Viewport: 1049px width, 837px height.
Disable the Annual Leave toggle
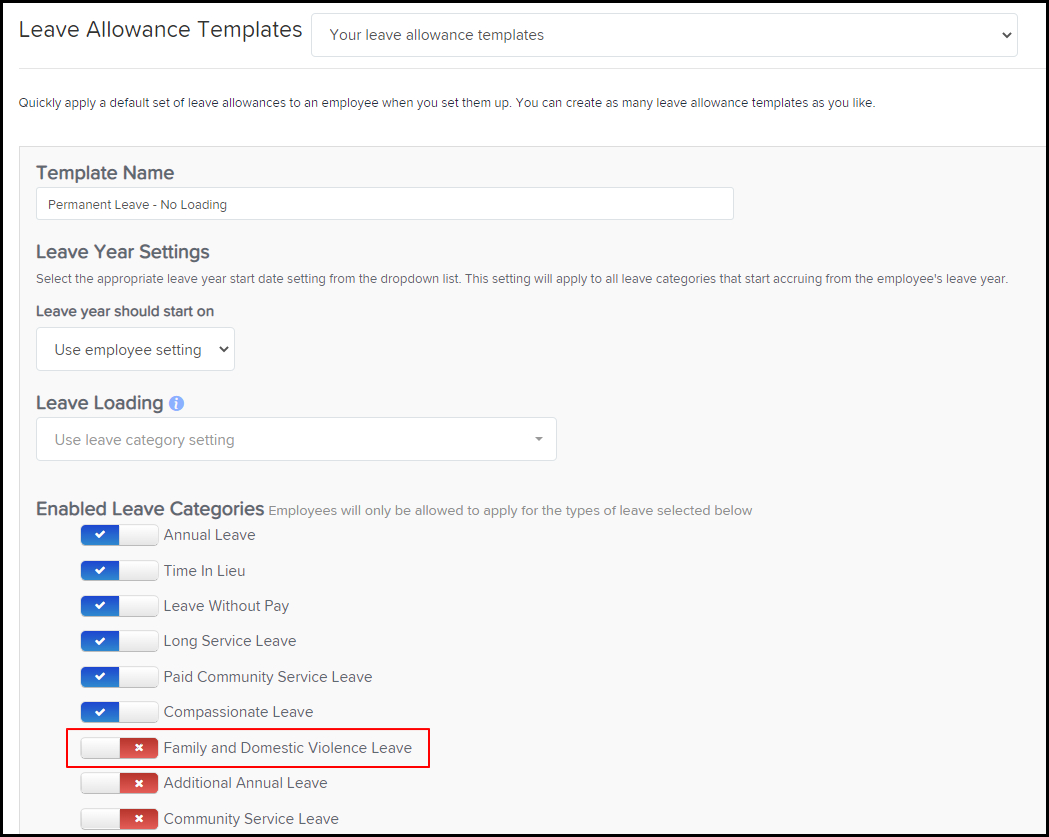[x=119, y=535]
